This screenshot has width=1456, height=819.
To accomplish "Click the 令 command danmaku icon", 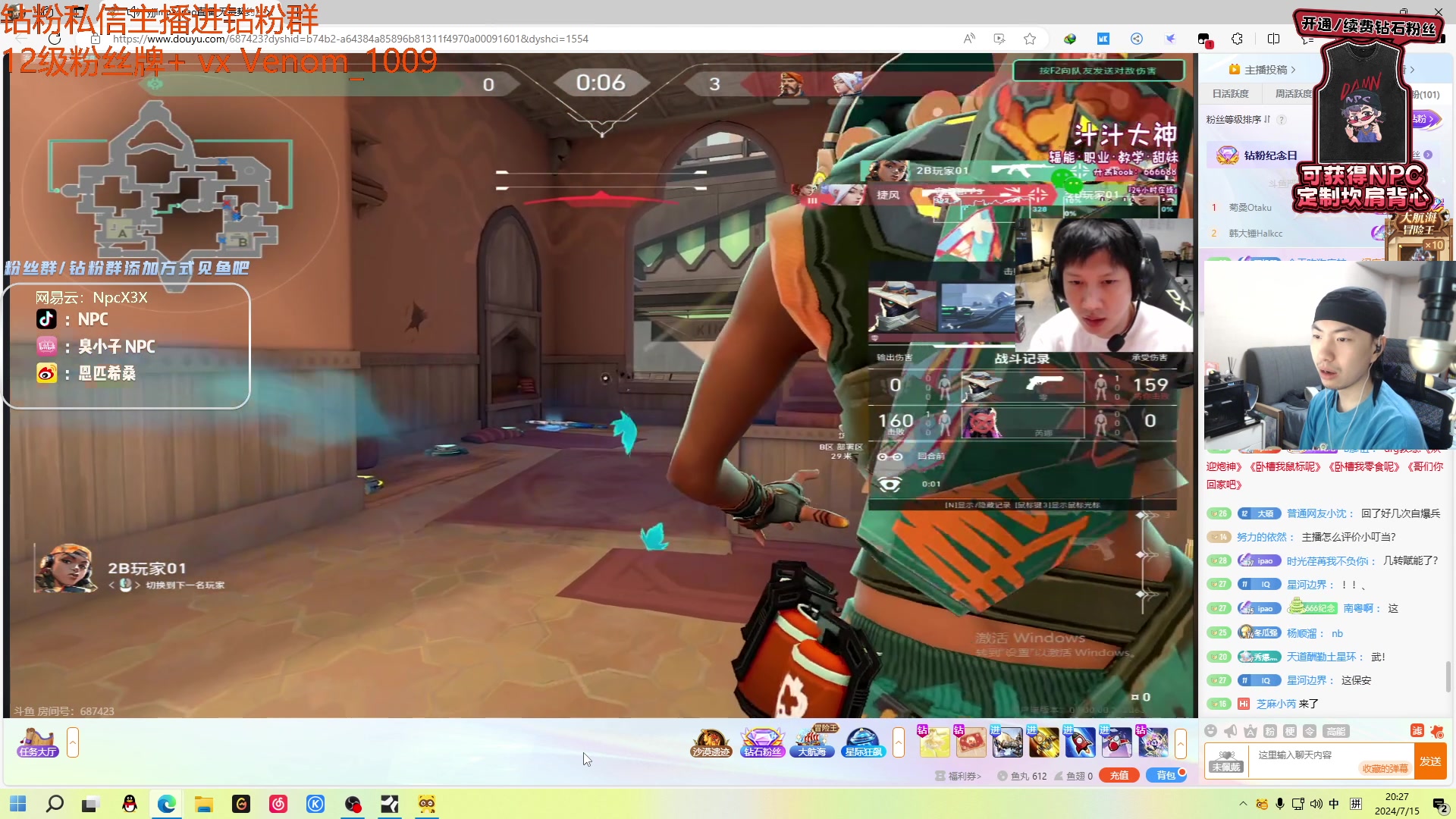I will click(x=1310, y=731).
